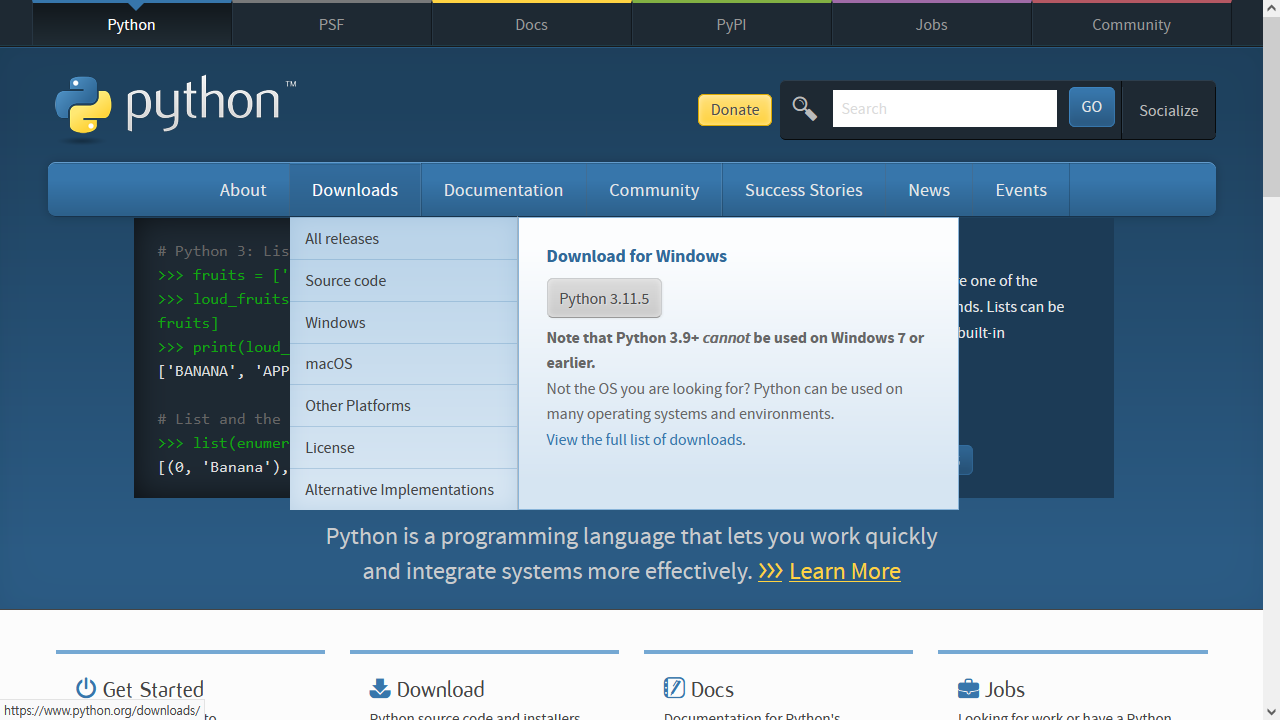Click the Python 3.11.5 download button

pyautogui.click(x=604, y=298)
